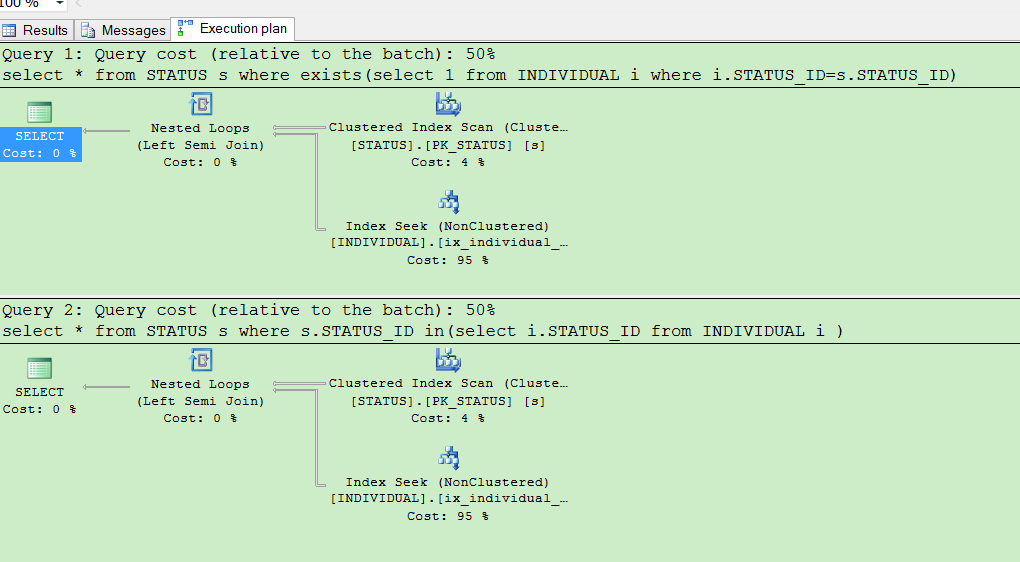The height and width of the screenshot is (562, 1020).
Task: Click the [INDIVIDUAL].[ix_individual_ label in Query 1
Action: pyautogui.click(x=449, y=243)
